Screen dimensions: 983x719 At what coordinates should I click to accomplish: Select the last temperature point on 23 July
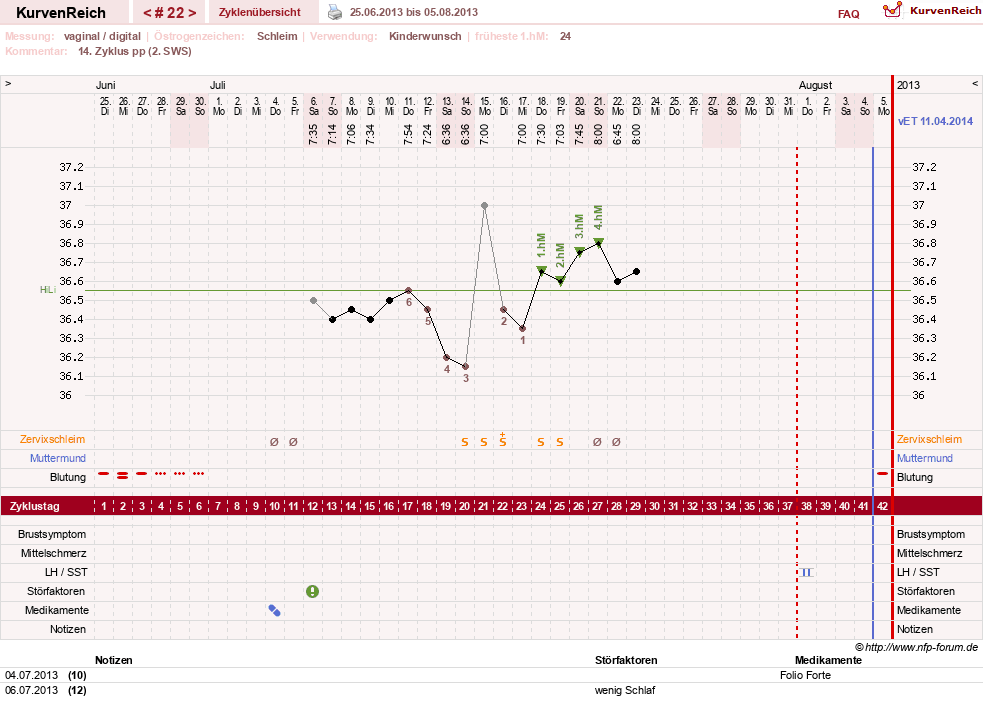(x=636, y=271)
